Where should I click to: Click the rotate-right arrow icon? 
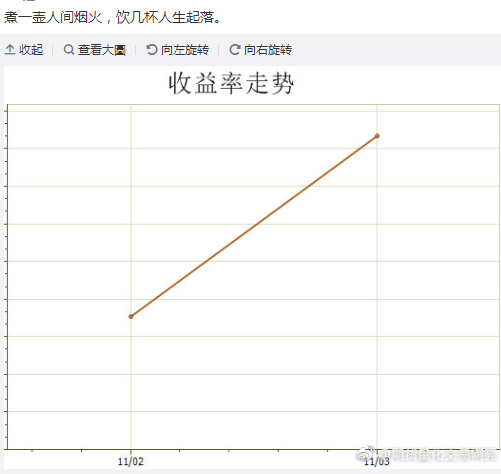tap(235, 50)
